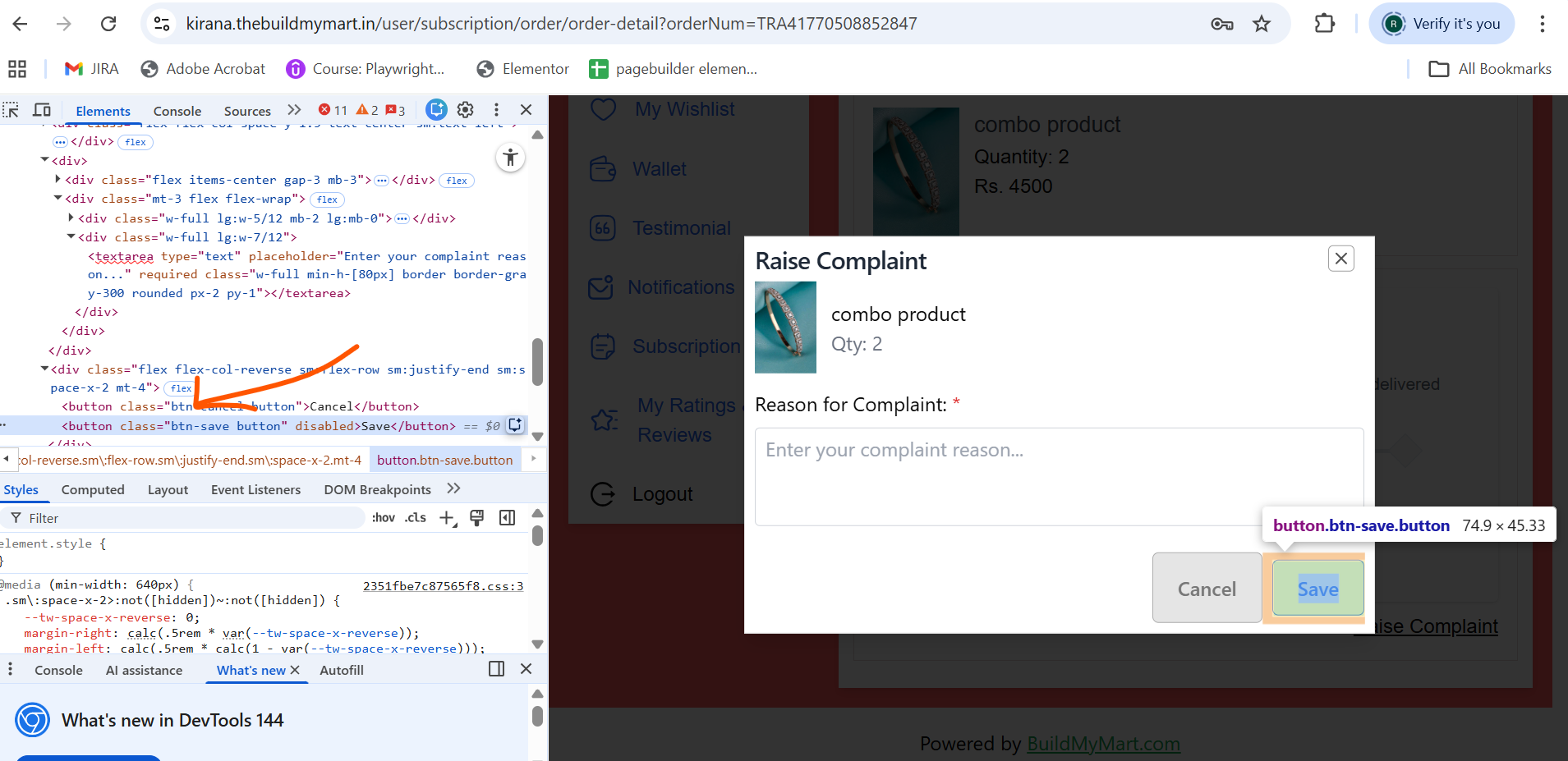Open DevTools customize three-dot menu
This screenshot has width=1568, height=761.
click(496, 110)
